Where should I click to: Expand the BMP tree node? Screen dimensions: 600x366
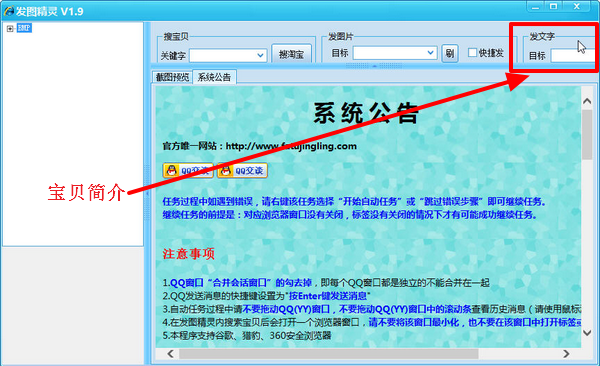[x=10, y=28]
